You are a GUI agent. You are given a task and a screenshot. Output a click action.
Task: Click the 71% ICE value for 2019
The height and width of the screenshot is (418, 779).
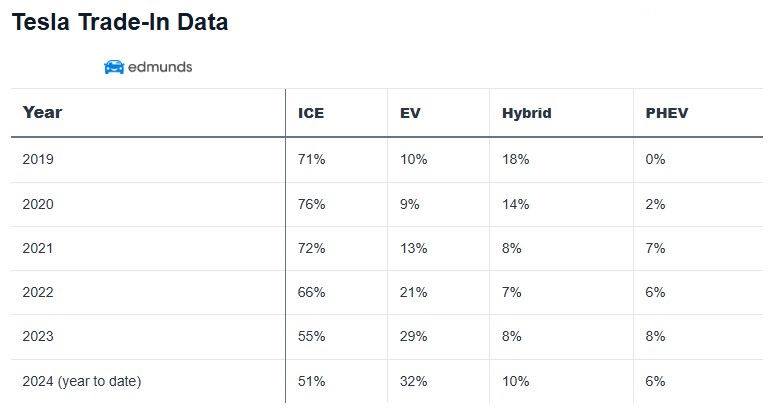[312, 159]
